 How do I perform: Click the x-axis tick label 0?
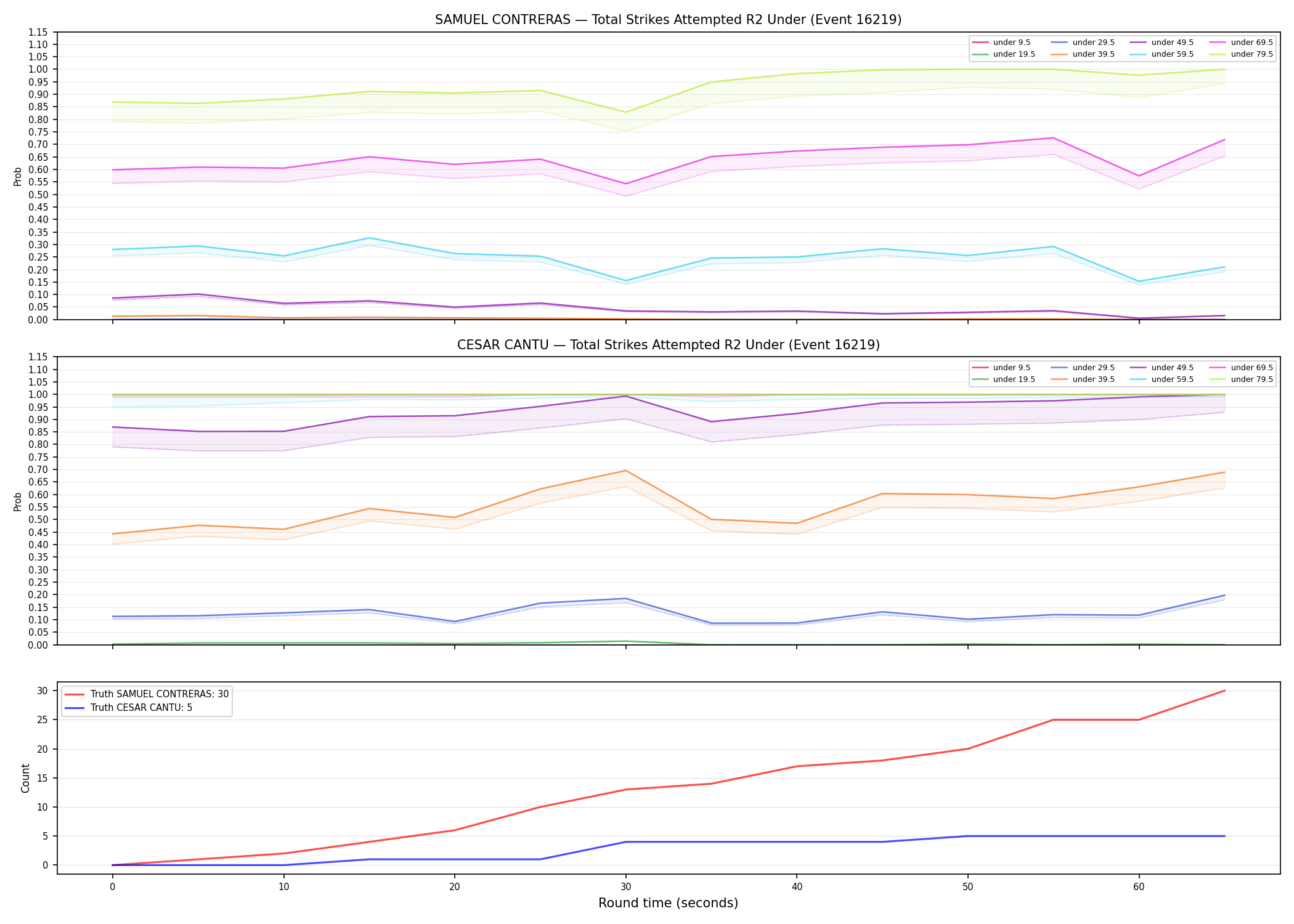(x=112, y=887)
